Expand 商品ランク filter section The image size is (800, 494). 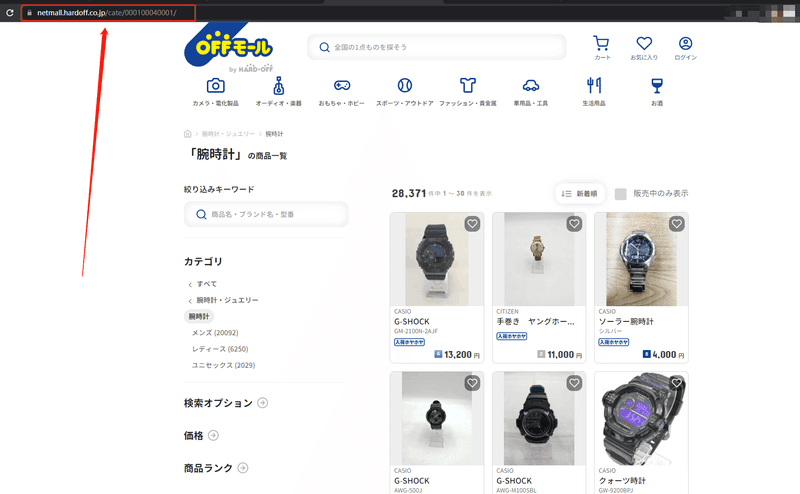(x=243, y=467)
